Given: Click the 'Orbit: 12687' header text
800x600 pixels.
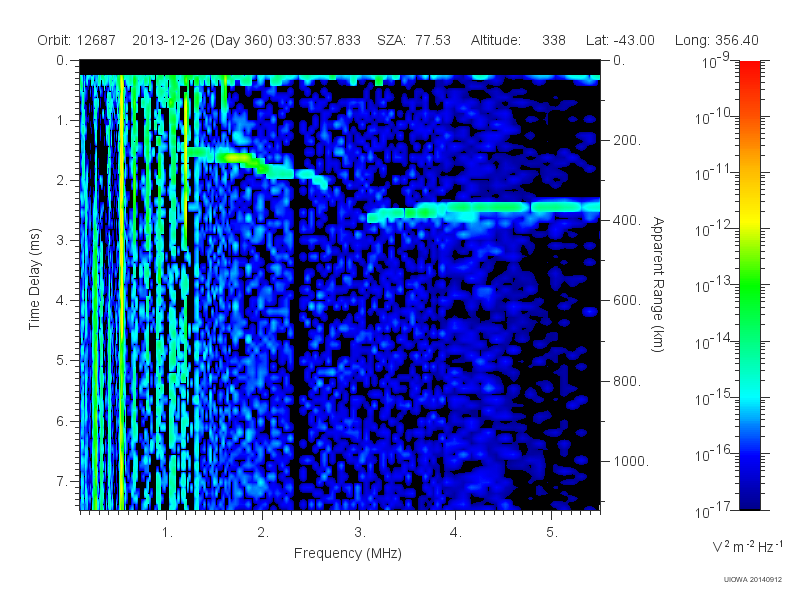Looking at the screenshot, I should (77, 40).
